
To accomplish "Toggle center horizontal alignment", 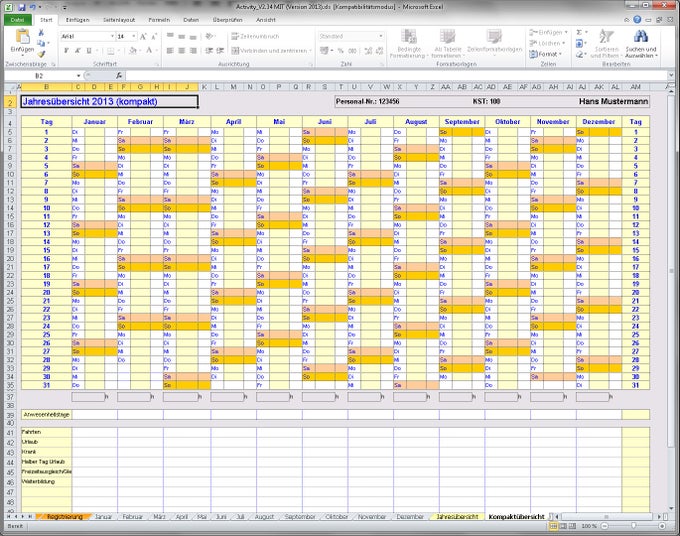I will point(181,51).
